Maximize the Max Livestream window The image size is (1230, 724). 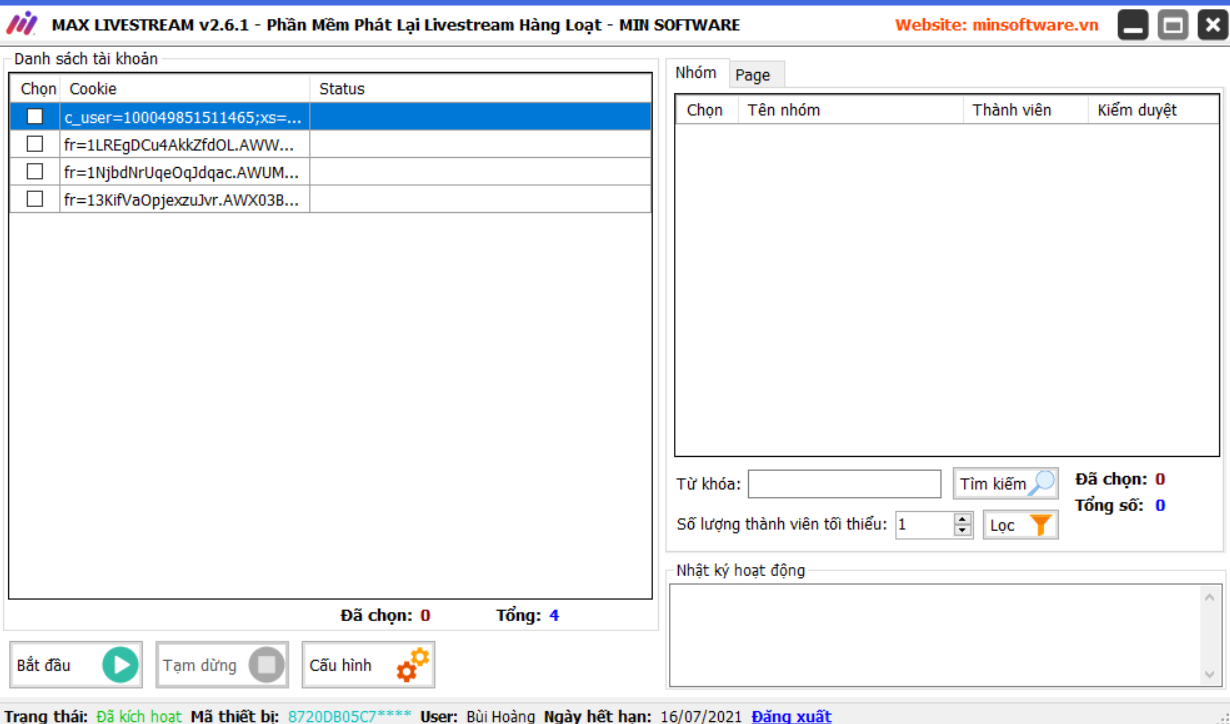pos(1173,25)
